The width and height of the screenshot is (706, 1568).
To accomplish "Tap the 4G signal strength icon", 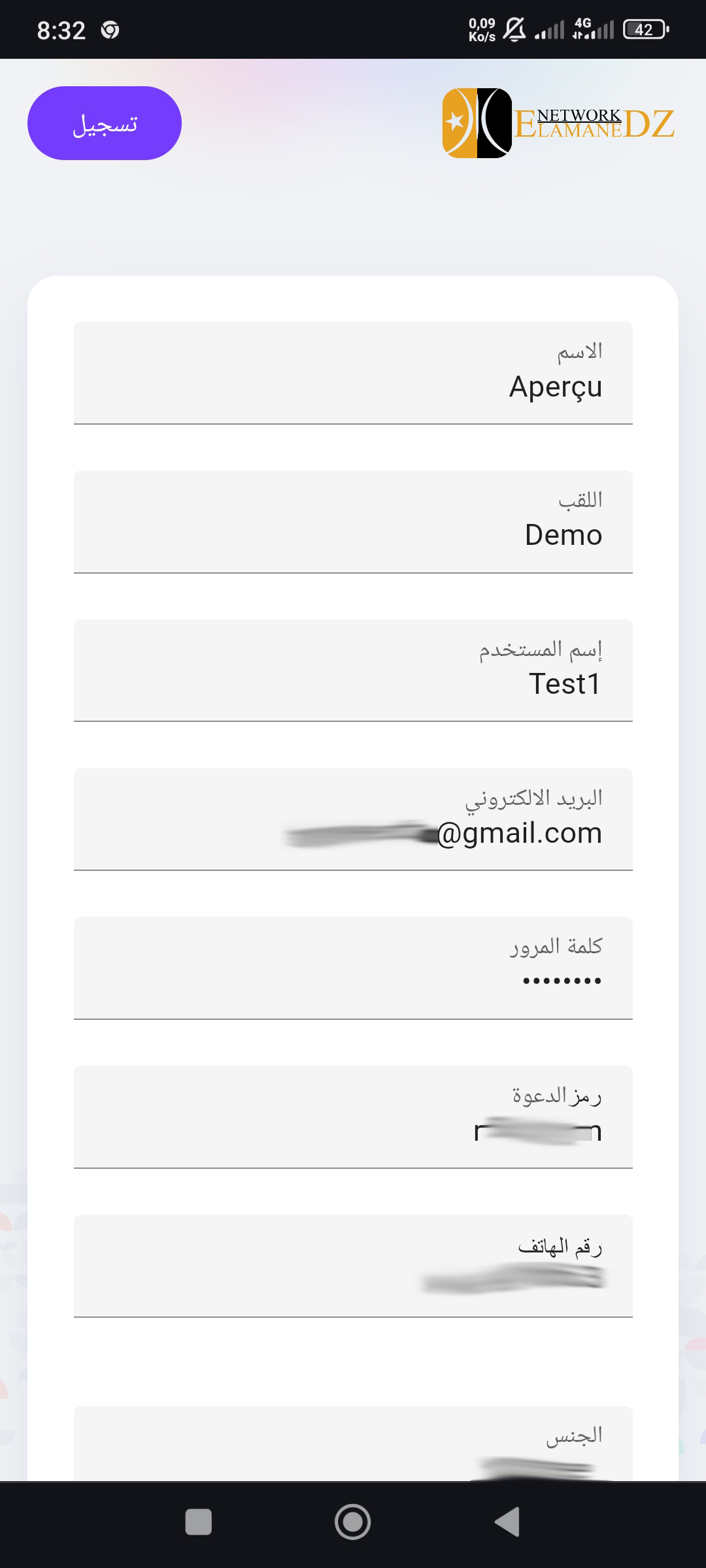I will (x=593, y=30).
